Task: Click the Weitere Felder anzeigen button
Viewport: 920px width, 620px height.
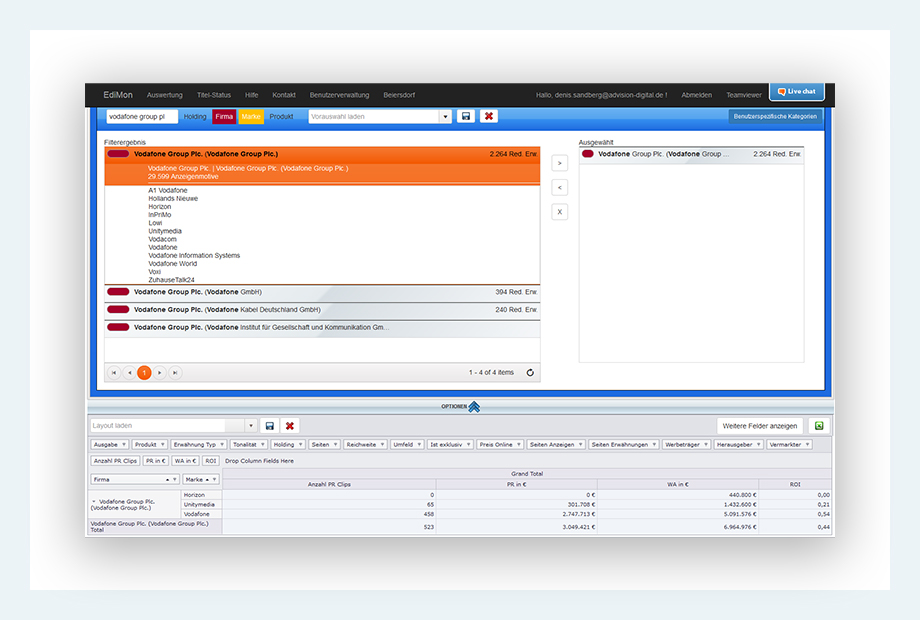Action: click(760, 426)
